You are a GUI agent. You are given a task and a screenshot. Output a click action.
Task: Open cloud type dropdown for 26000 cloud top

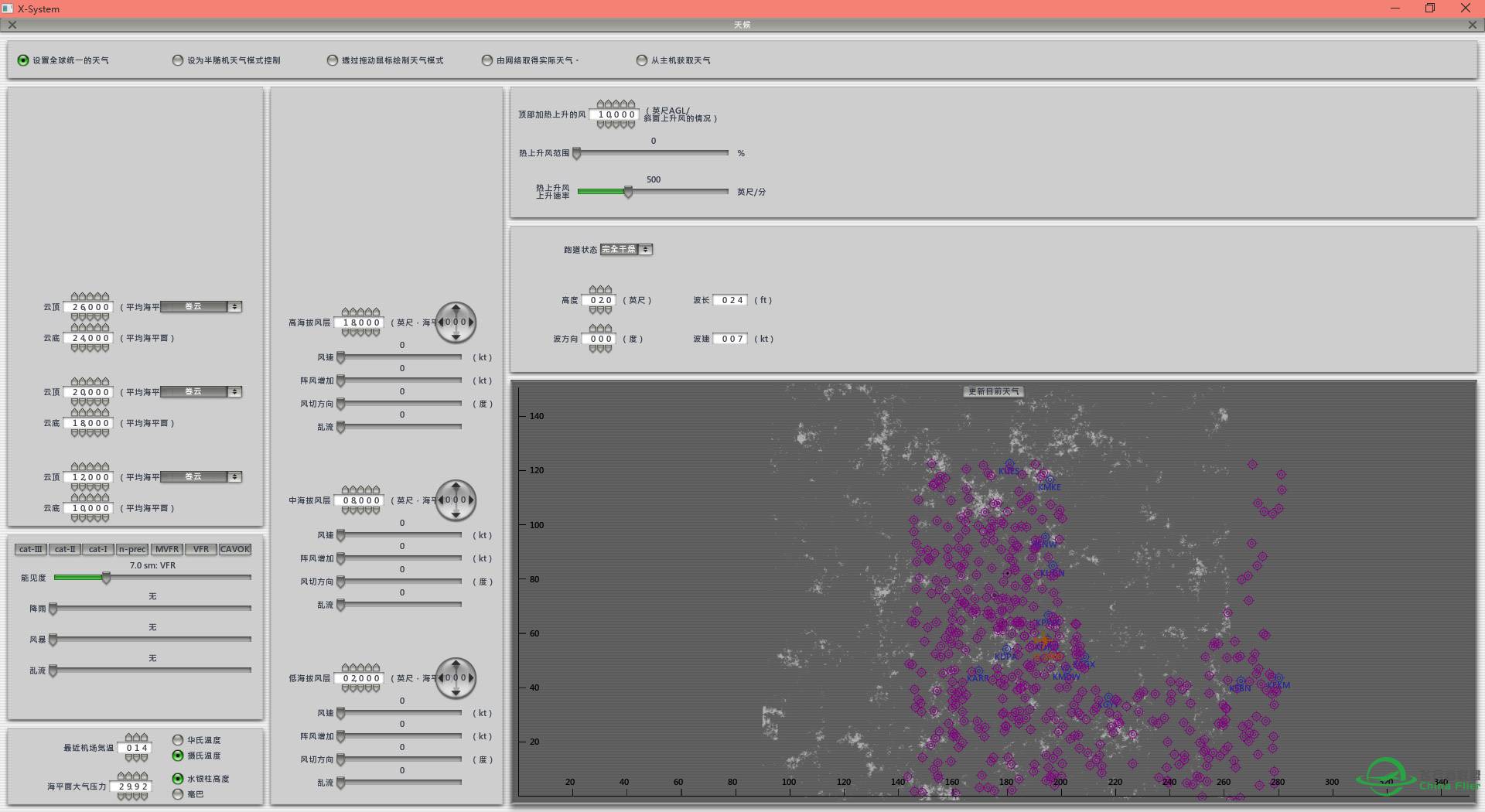pyautogui.click(x=201, y=307)
